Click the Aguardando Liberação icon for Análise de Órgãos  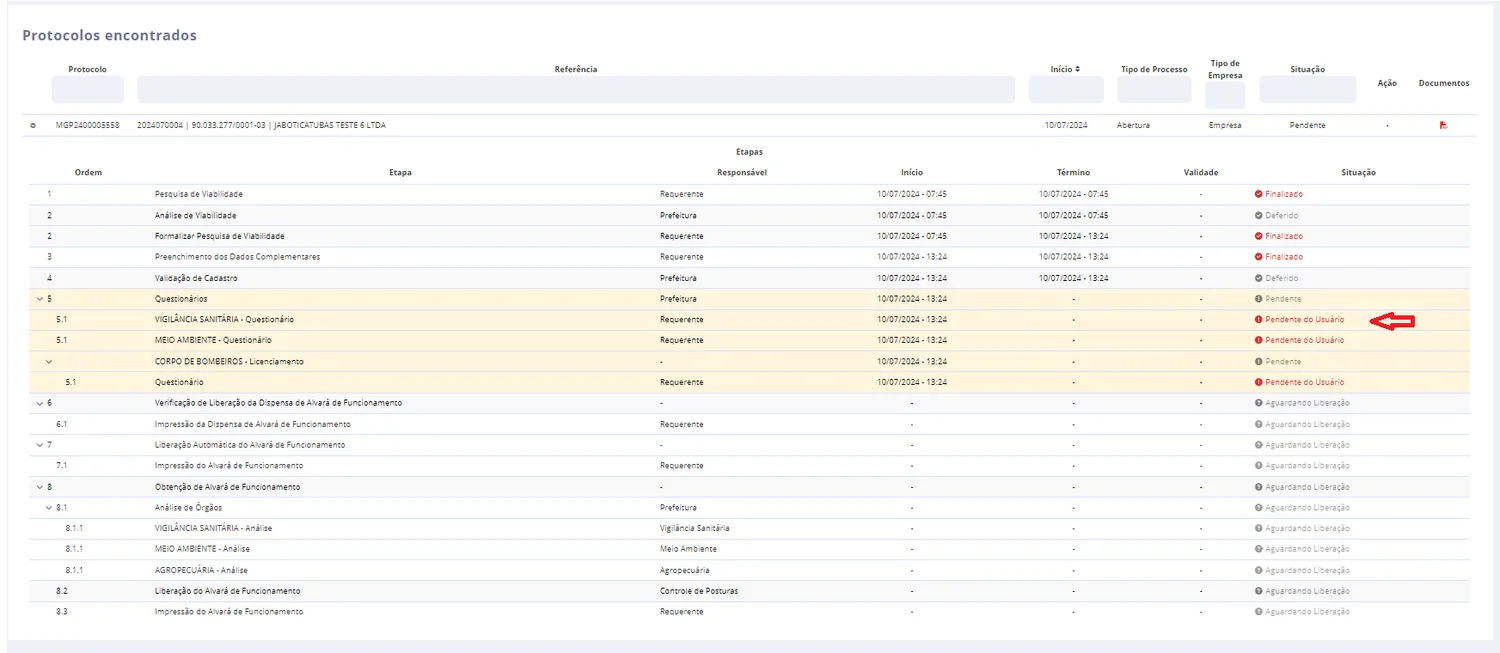[1259, 508]
